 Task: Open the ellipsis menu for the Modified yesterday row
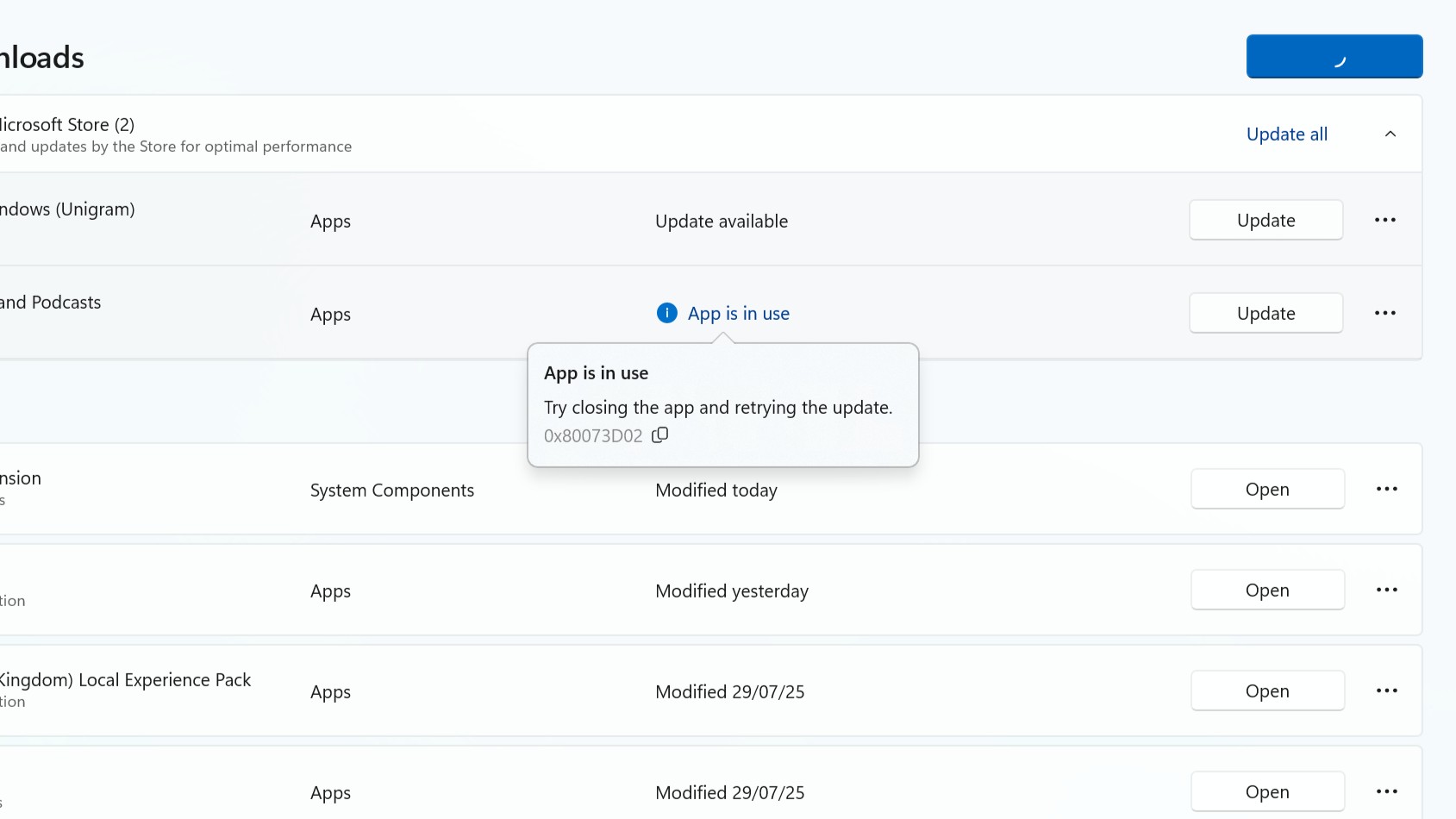point(1386,591)
